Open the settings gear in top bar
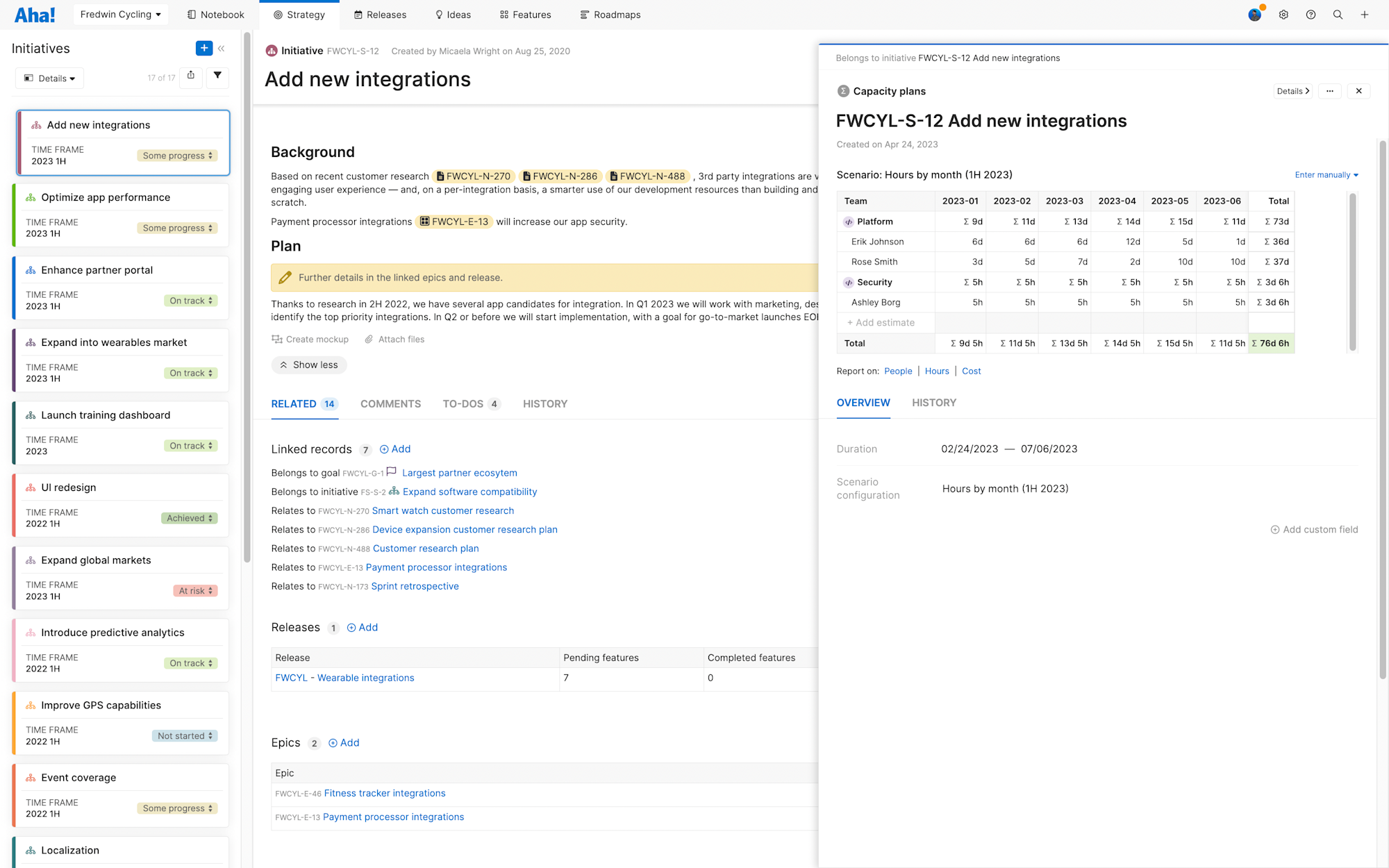Viewport: 1389px width, 868px height. (x=1283, y=15)
